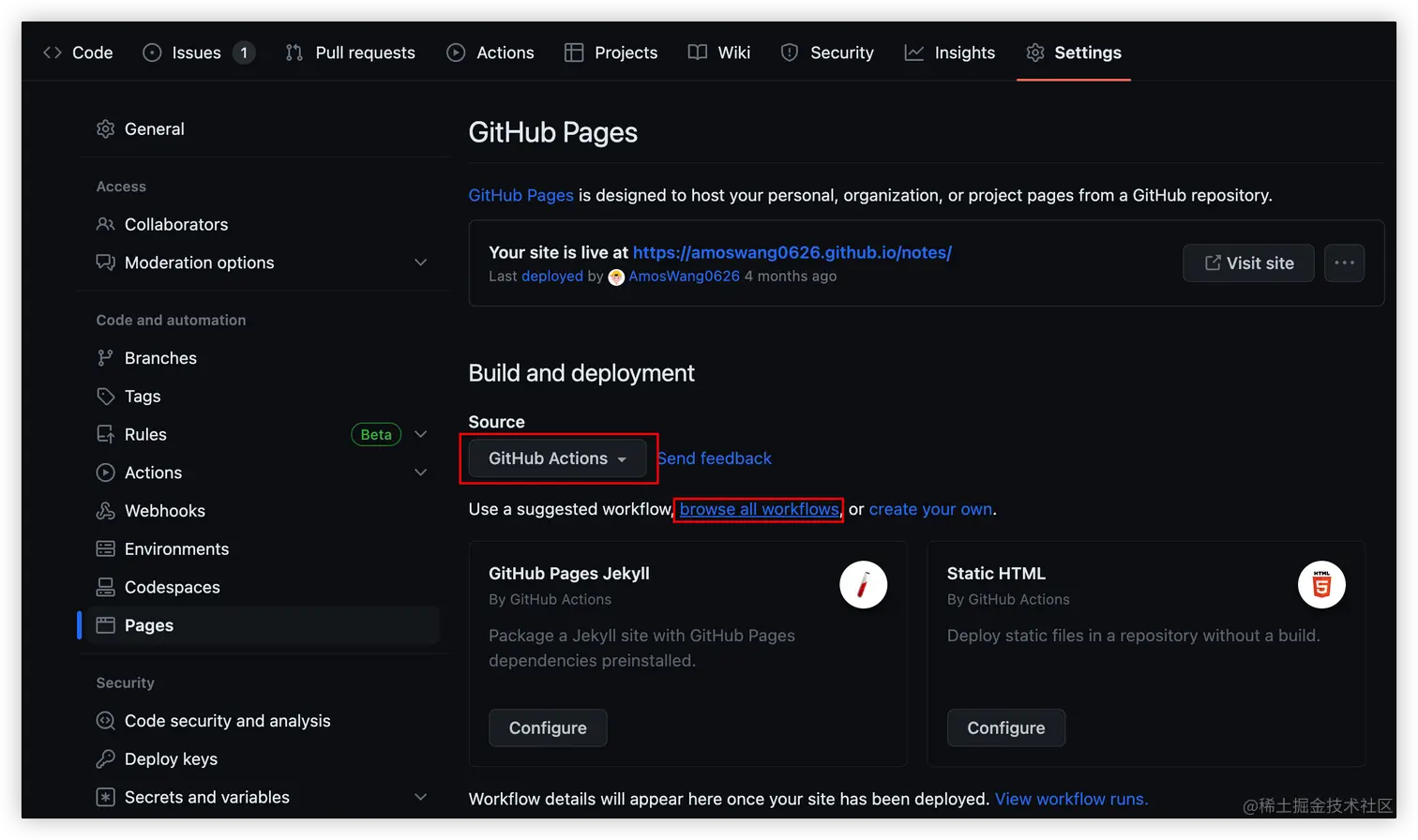Open the live site URL link
The image size is (1418, 840).
(x=792, y=252)
